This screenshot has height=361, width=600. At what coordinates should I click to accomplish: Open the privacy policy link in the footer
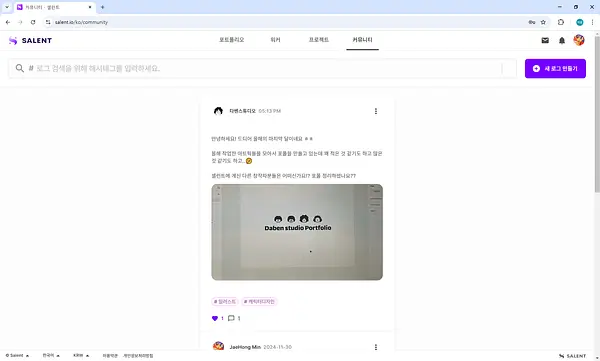point(138,356)
